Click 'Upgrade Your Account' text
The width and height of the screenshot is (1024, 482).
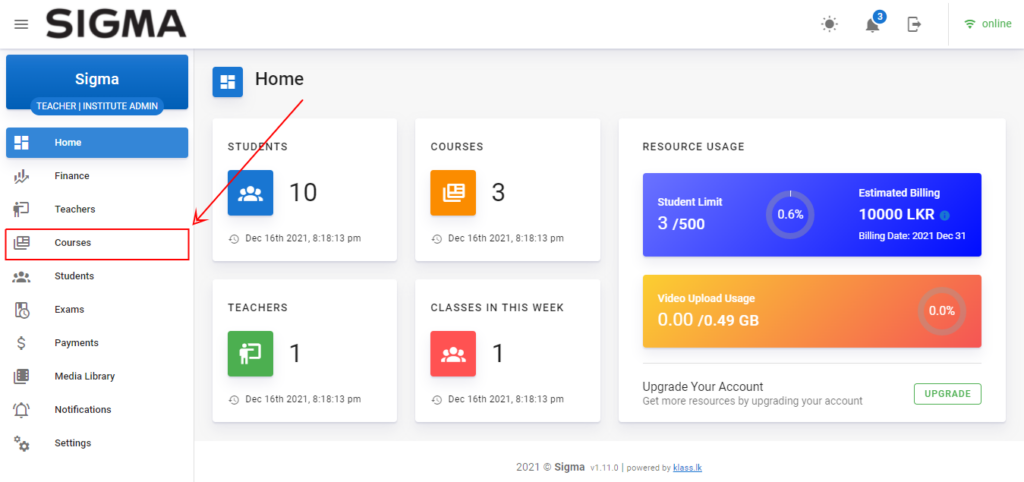[x=703, y=387]
